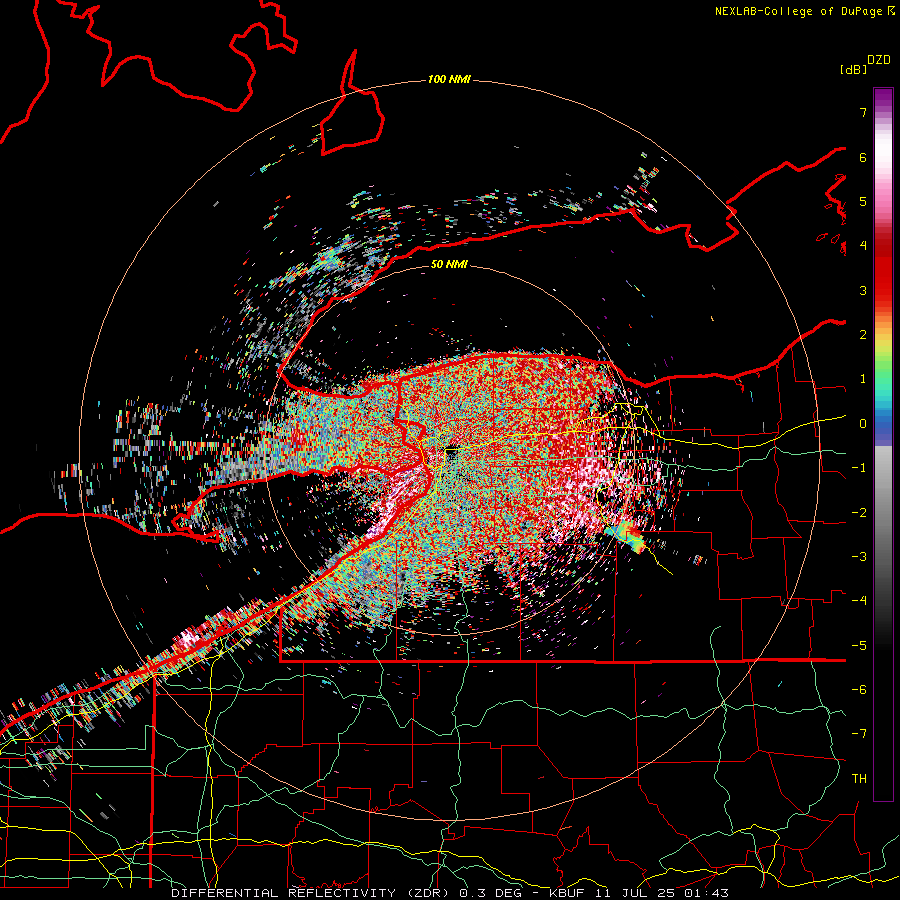Click the 4 value on color scale
This screenshot has height=900, width=900.
(x=863, y=246)
